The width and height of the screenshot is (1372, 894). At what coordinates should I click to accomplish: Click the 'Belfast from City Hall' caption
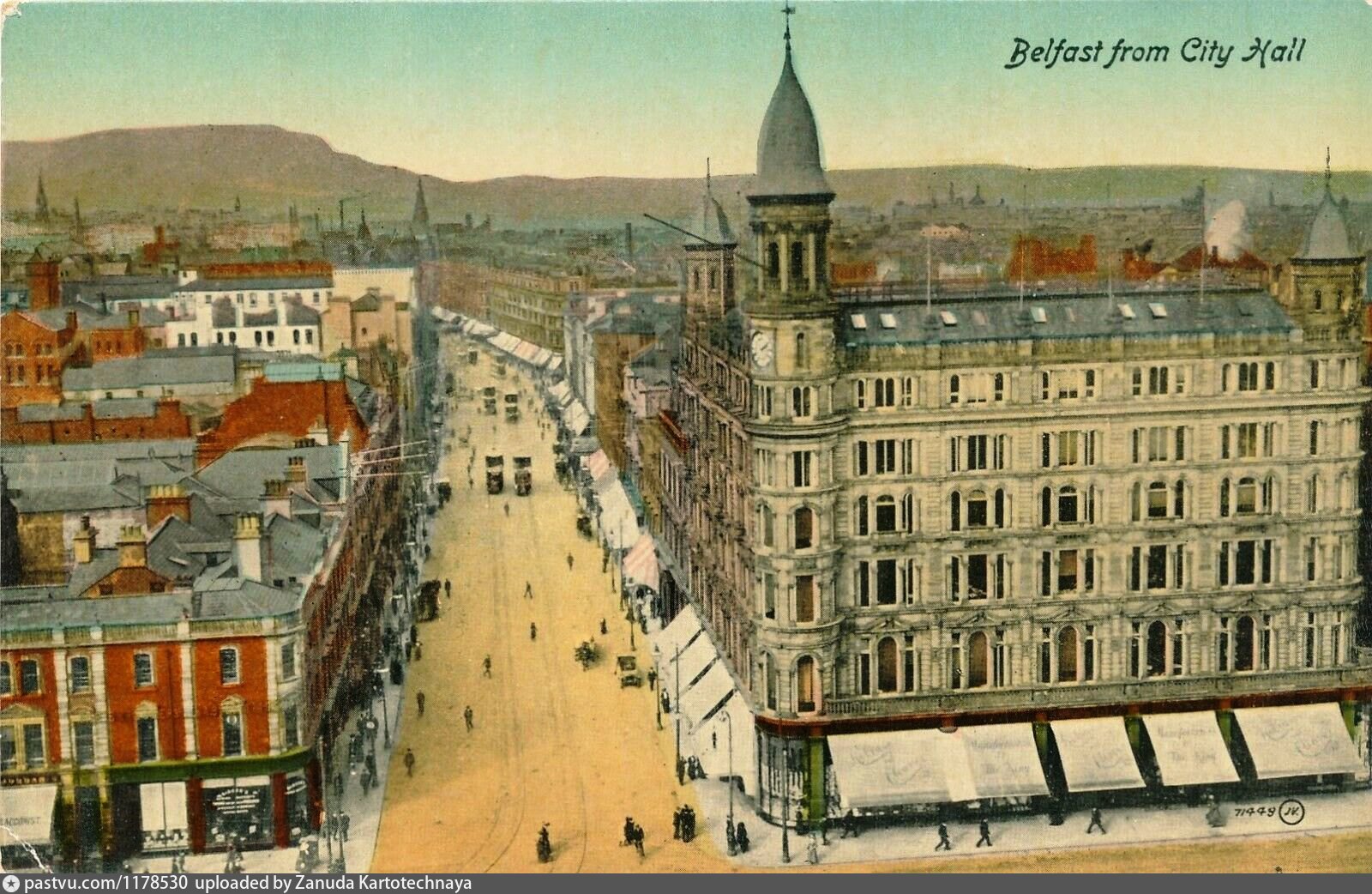pyautogui.click(x=1154, y=52)
